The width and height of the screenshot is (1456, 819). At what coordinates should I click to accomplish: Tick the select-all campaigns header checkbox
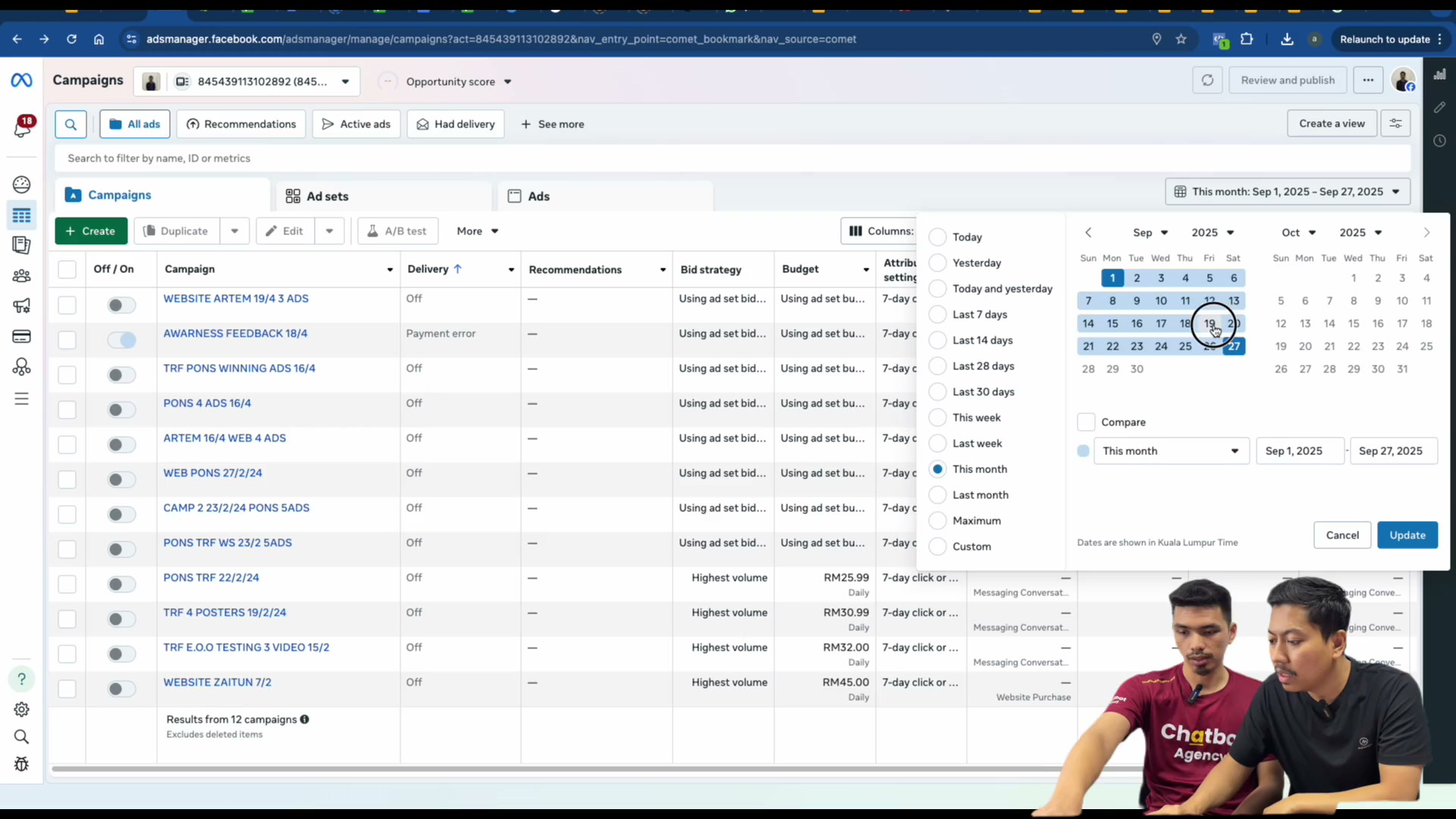tap(67, 269)
